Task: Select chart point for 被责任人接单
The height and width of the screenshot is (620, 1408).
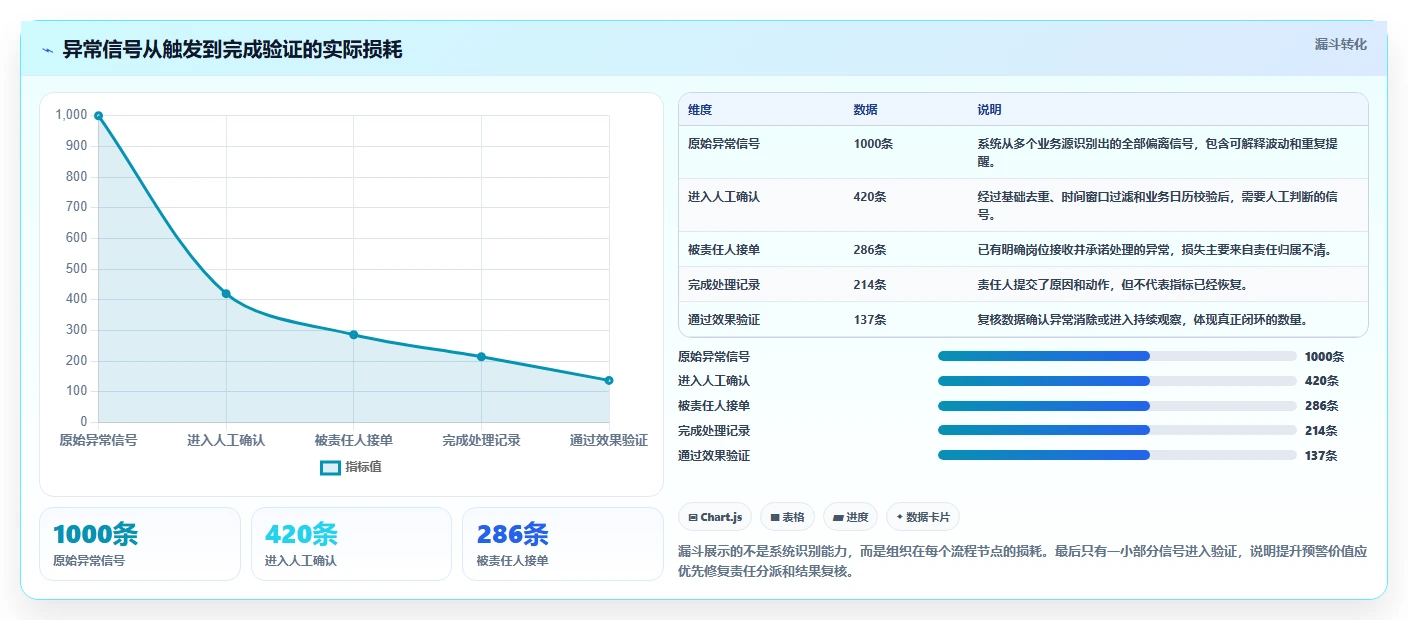Action: 354,335
